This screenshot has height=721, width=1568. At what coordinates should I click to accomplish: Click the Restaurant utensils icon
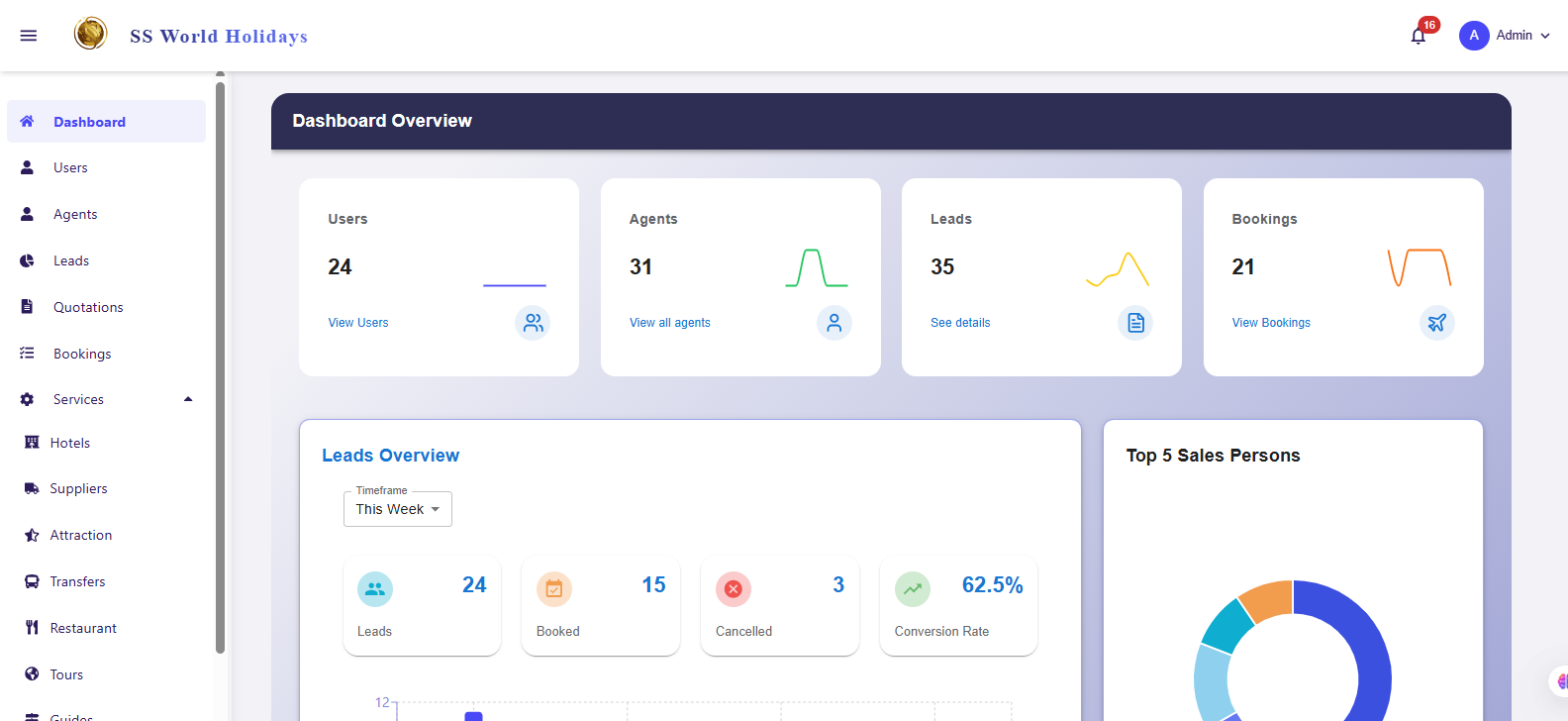[32, 628]
